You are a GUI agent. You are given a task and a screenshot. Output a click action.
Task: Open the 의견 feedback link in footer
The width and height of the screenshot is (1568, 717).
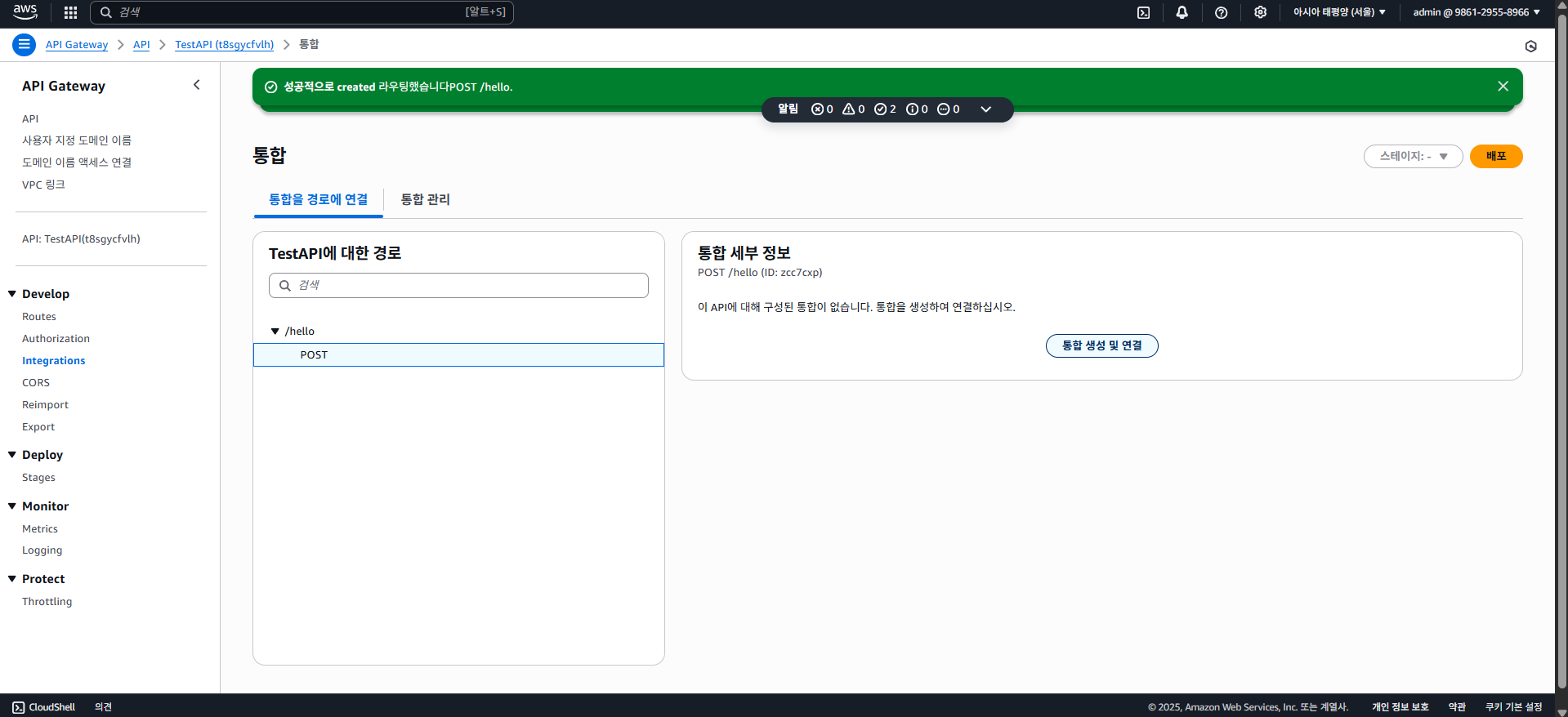coord(103,707)
